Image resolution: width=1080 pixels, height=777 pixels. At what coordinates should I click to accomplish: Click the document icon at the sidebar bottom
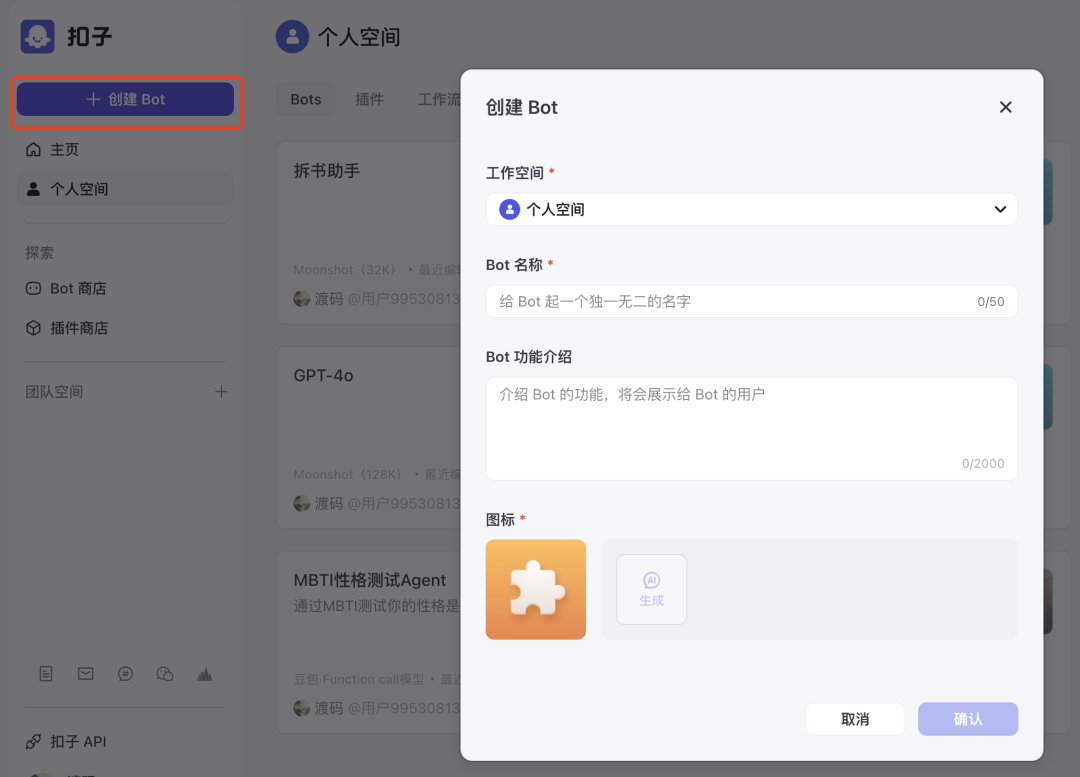click(45, 673)
